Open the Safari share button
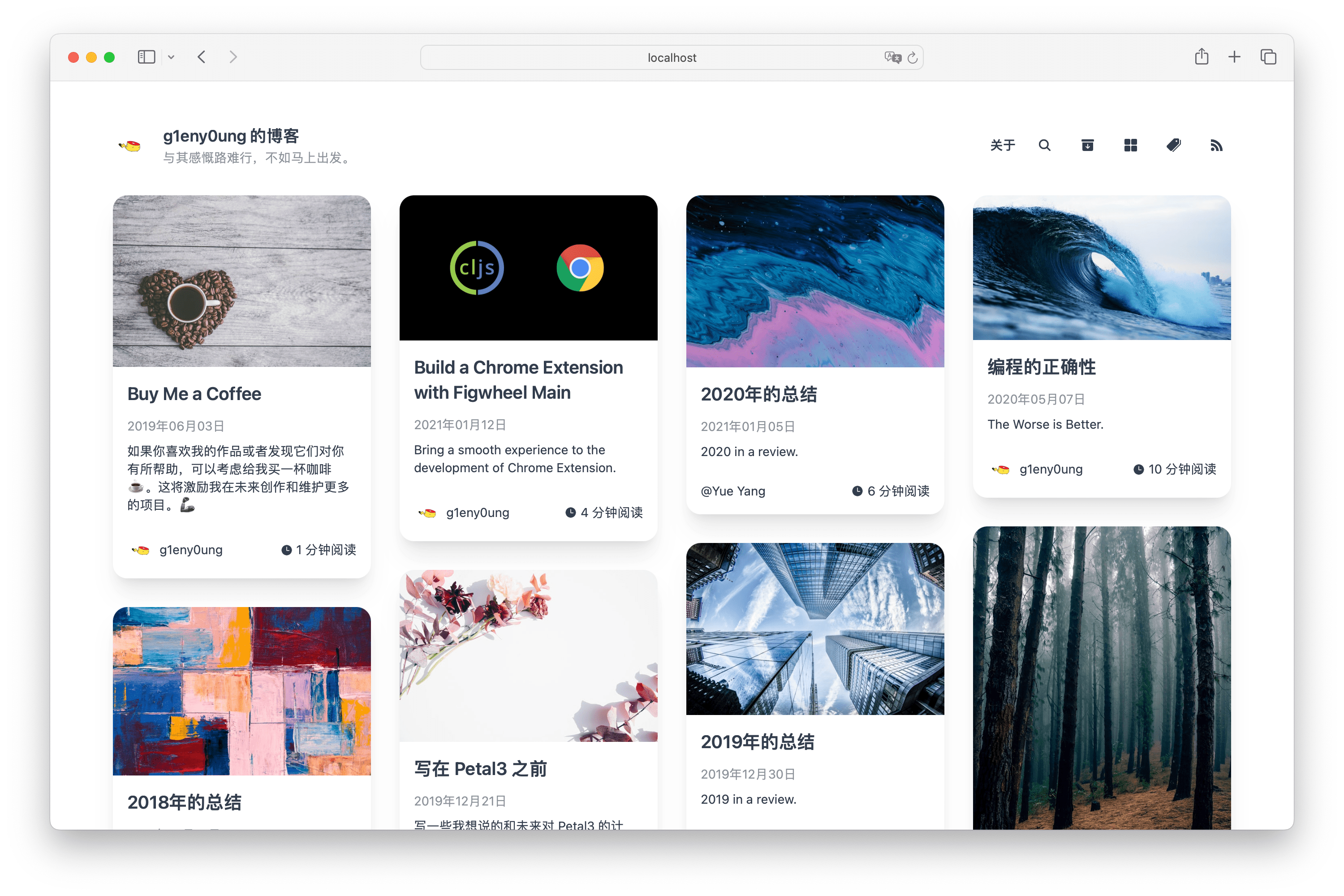Viewport: 1344px width, 896px height. (1201, 56)
